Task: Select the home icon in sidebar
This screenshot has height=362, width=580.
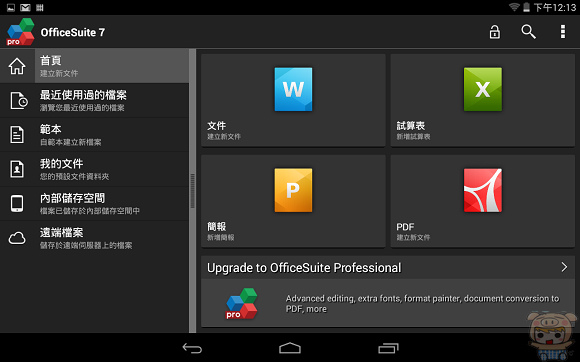Action: [17, 66]
